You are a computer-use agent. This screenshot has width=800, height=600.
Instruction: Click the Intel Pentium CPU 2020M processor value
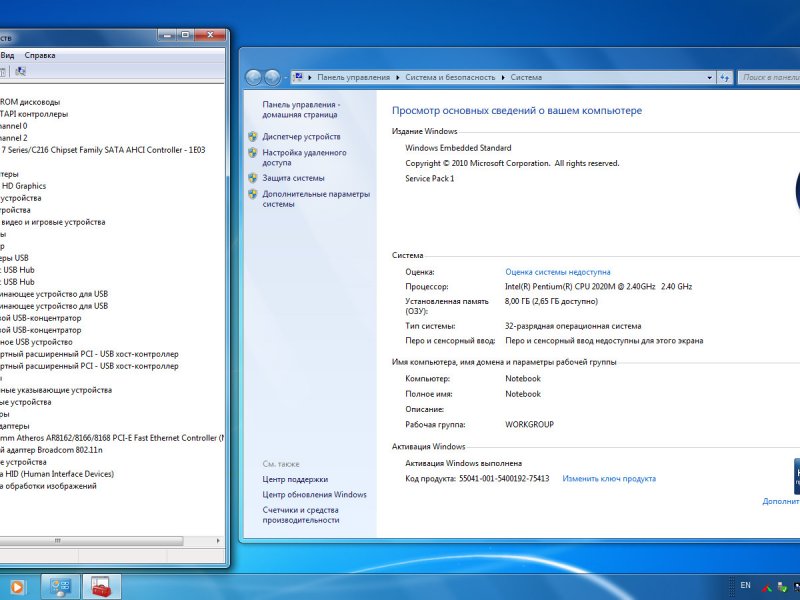(x=598, y=287)
